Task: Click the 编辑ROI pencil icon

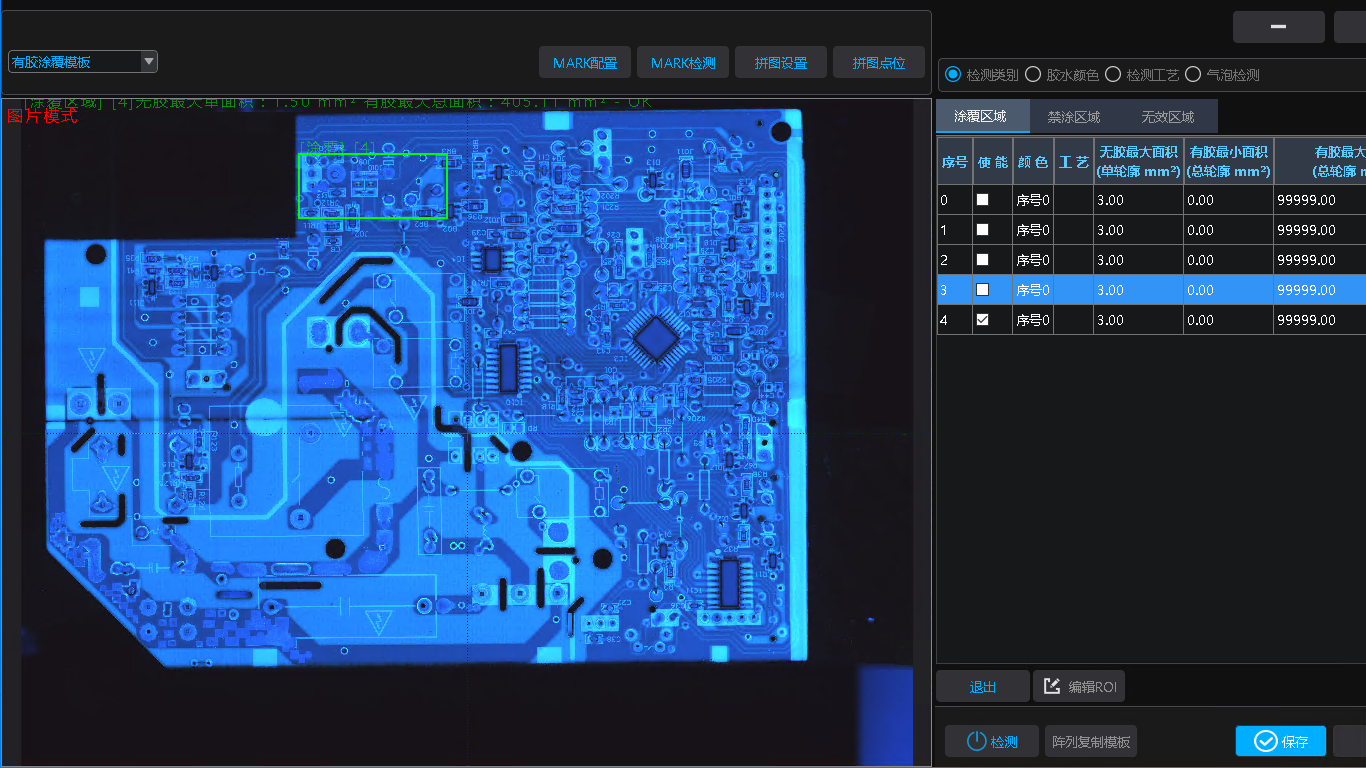Action: 1051,687
